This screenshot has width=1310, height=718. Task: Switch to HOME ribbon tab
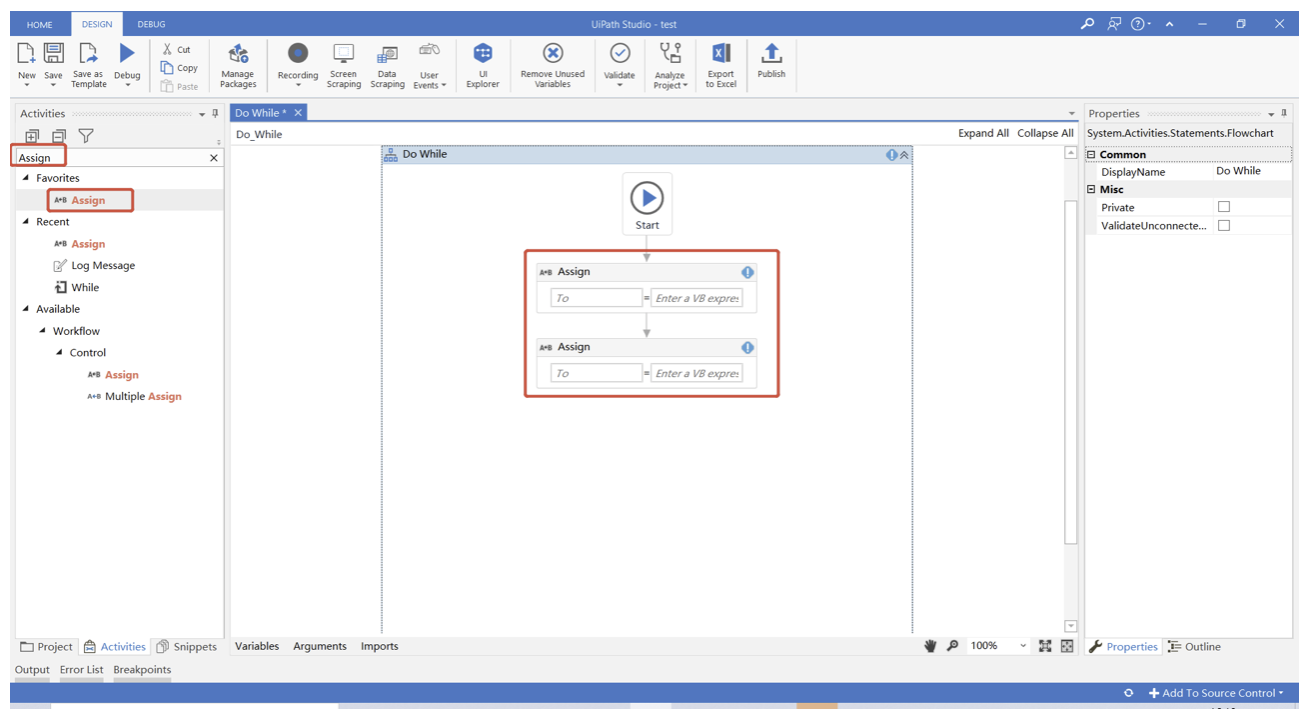click(39, 24)
